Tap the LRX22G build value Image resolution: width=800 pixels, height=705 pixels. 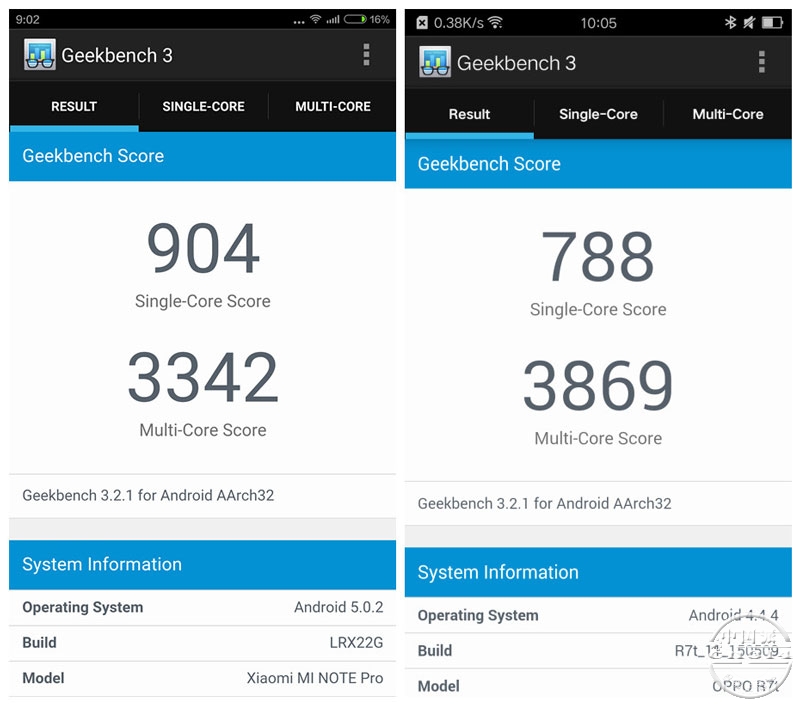(x=356, y=642)
